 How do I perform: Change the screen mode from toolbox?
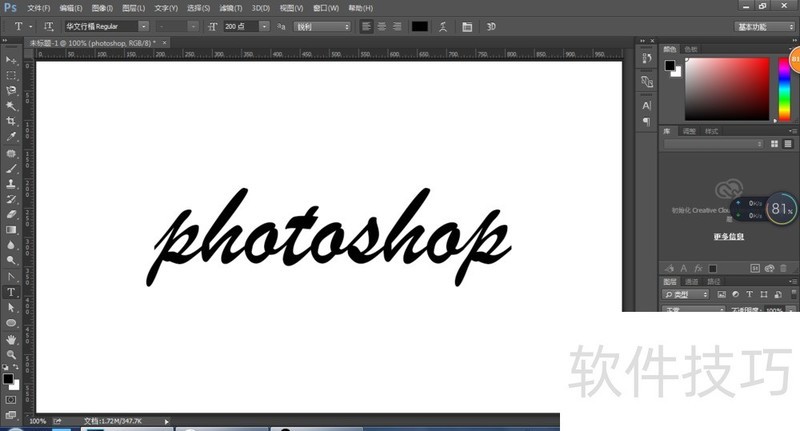tap(11, 415)
